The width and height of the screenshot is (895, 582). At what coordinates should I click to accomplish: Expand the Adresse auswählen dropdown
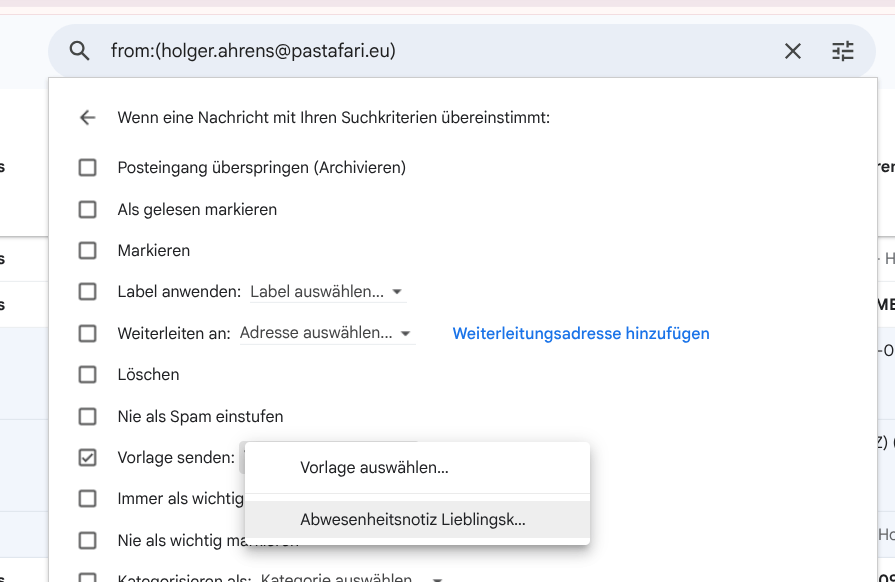click(x=326, y=333)
